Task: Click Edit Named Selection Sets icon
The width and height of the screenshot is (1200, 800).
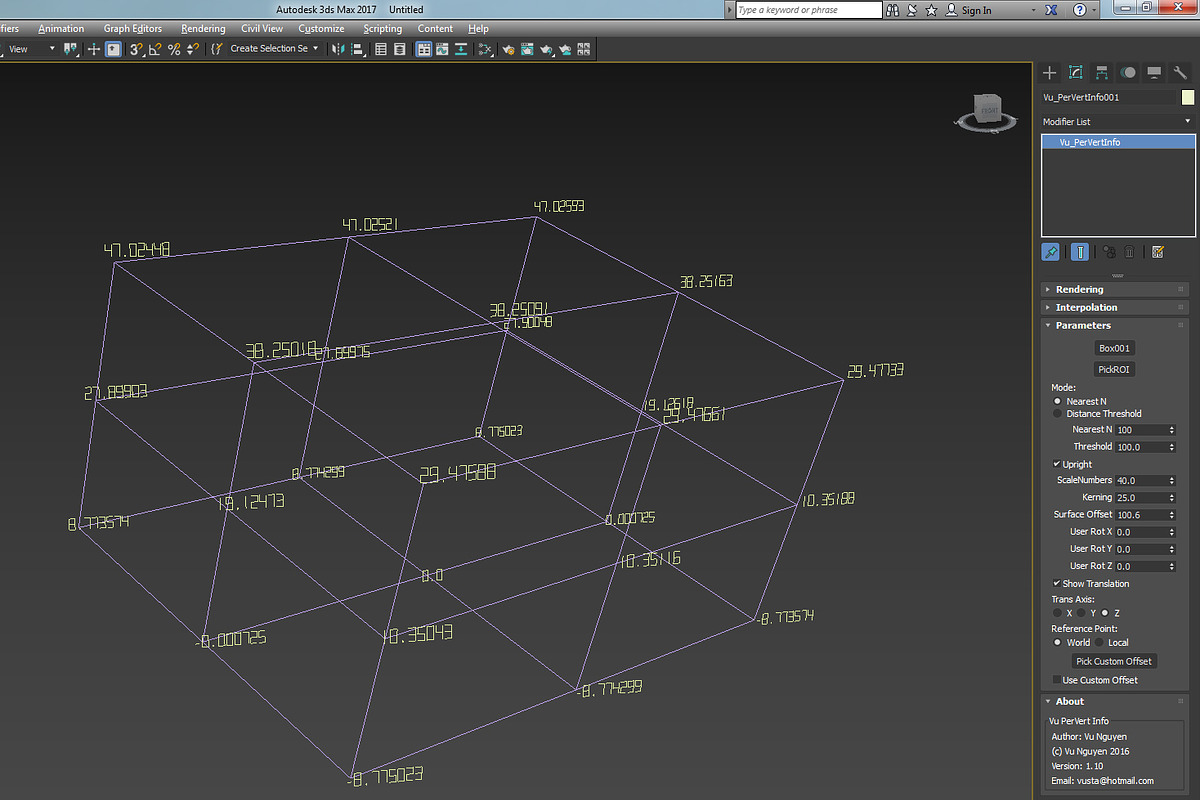Action: [x=217, y=48]
